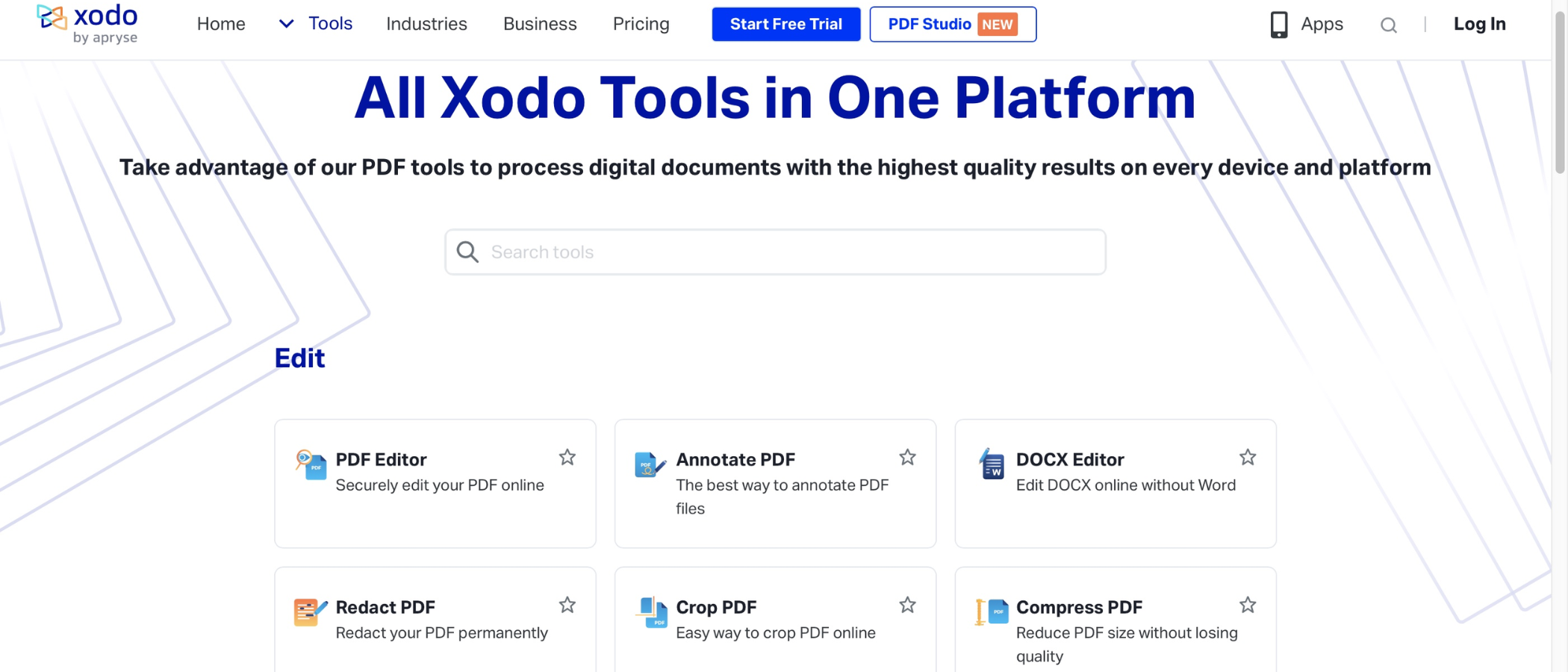Click 'Securely edit your PDF online' text
Viewport: 1568px width, 672px height.
pos(440,485)
